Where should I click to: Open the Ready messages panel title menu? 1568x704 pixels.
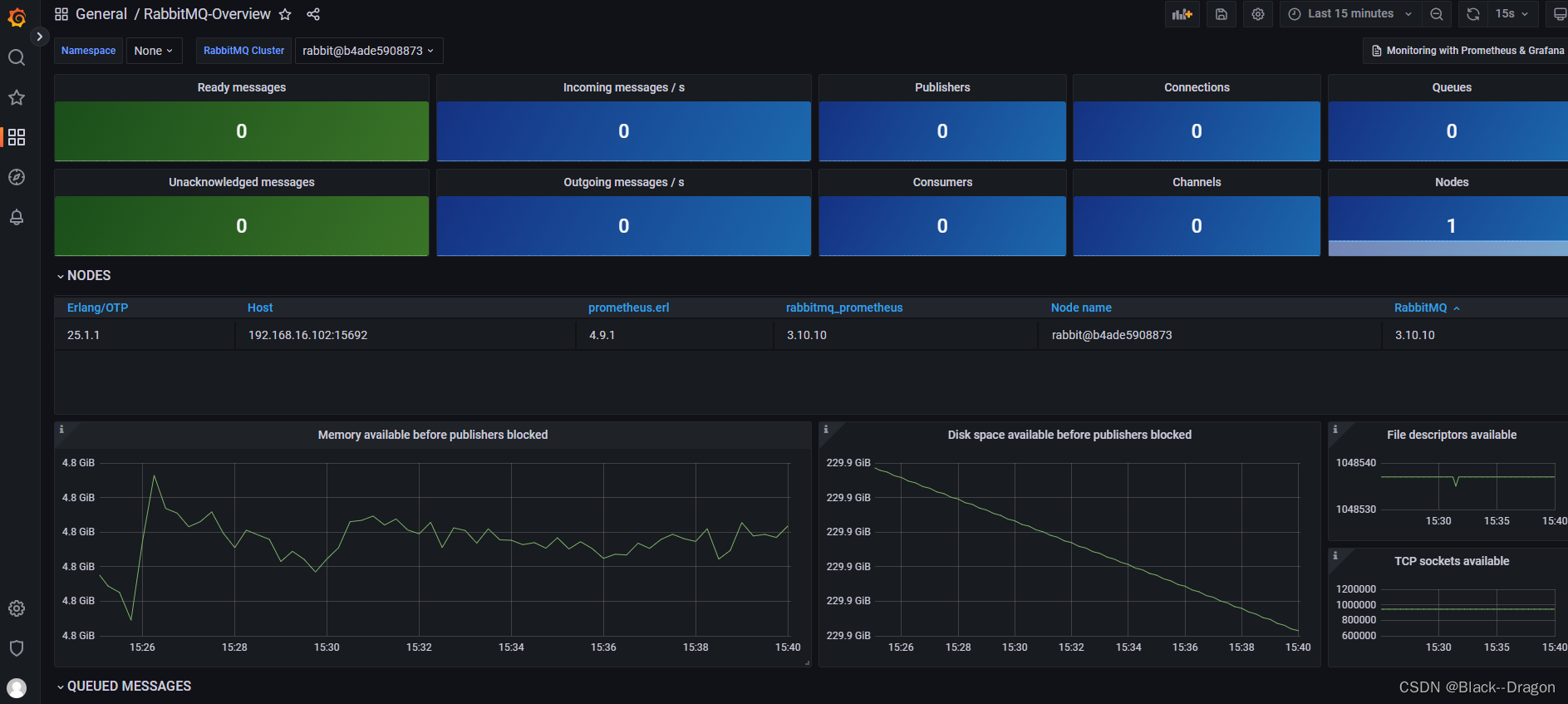(x=242, y=87)
